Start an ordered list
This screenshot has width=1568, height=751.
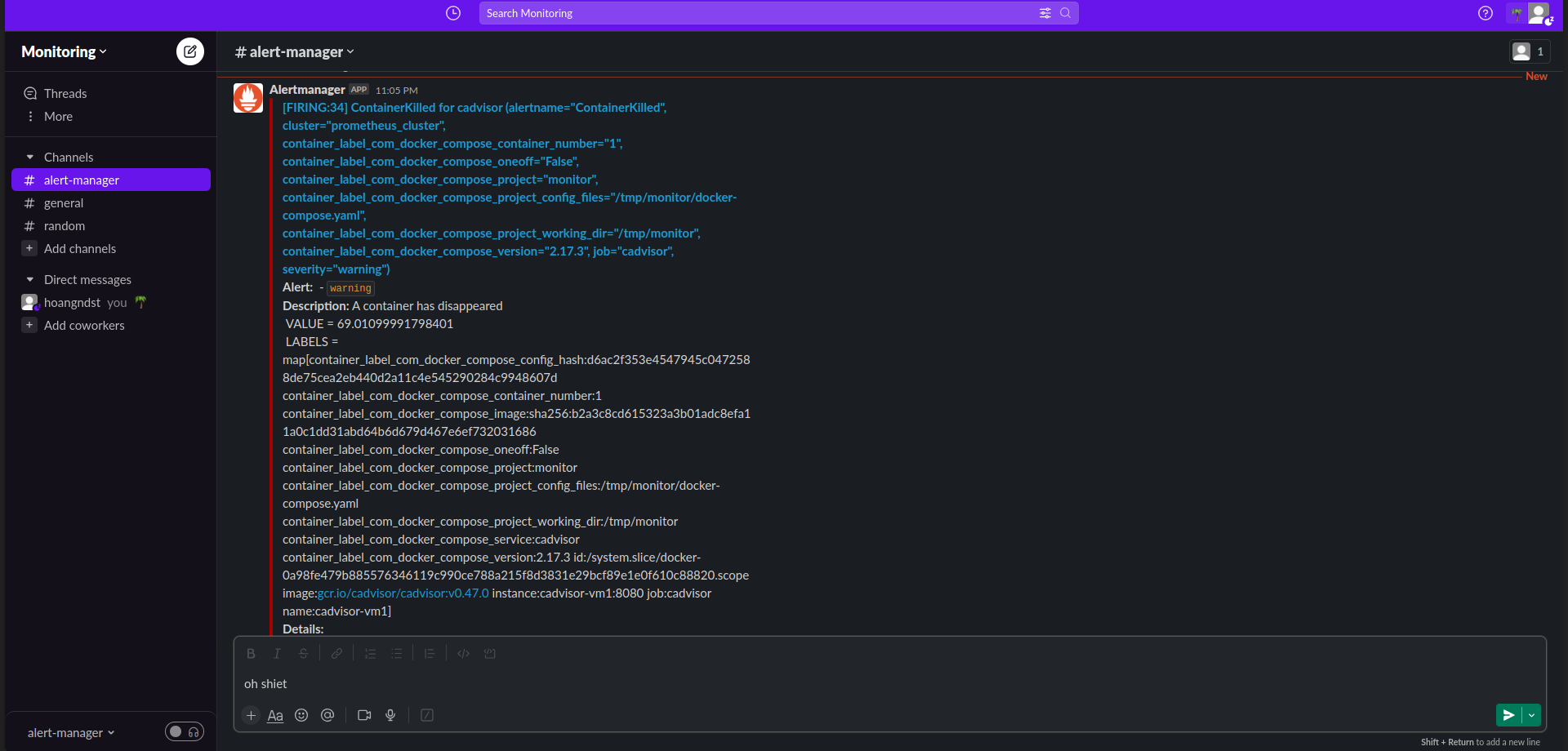[370, 654]
